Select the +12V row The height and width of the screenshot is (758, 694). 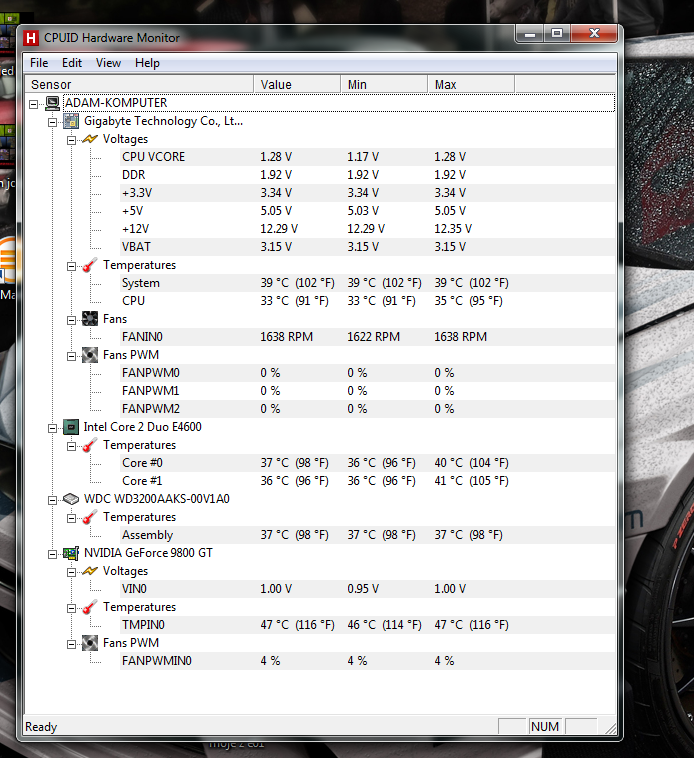367,229
